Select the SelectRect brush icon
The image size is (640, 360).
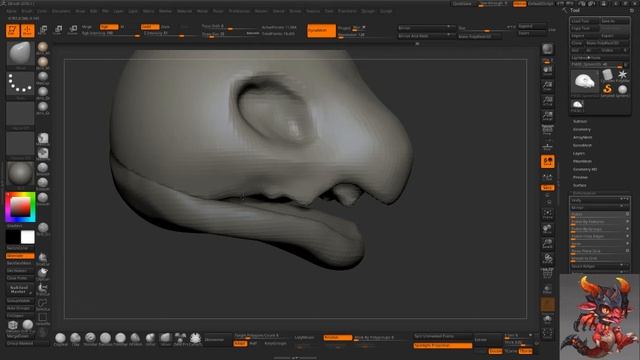(x=42, y=318)
